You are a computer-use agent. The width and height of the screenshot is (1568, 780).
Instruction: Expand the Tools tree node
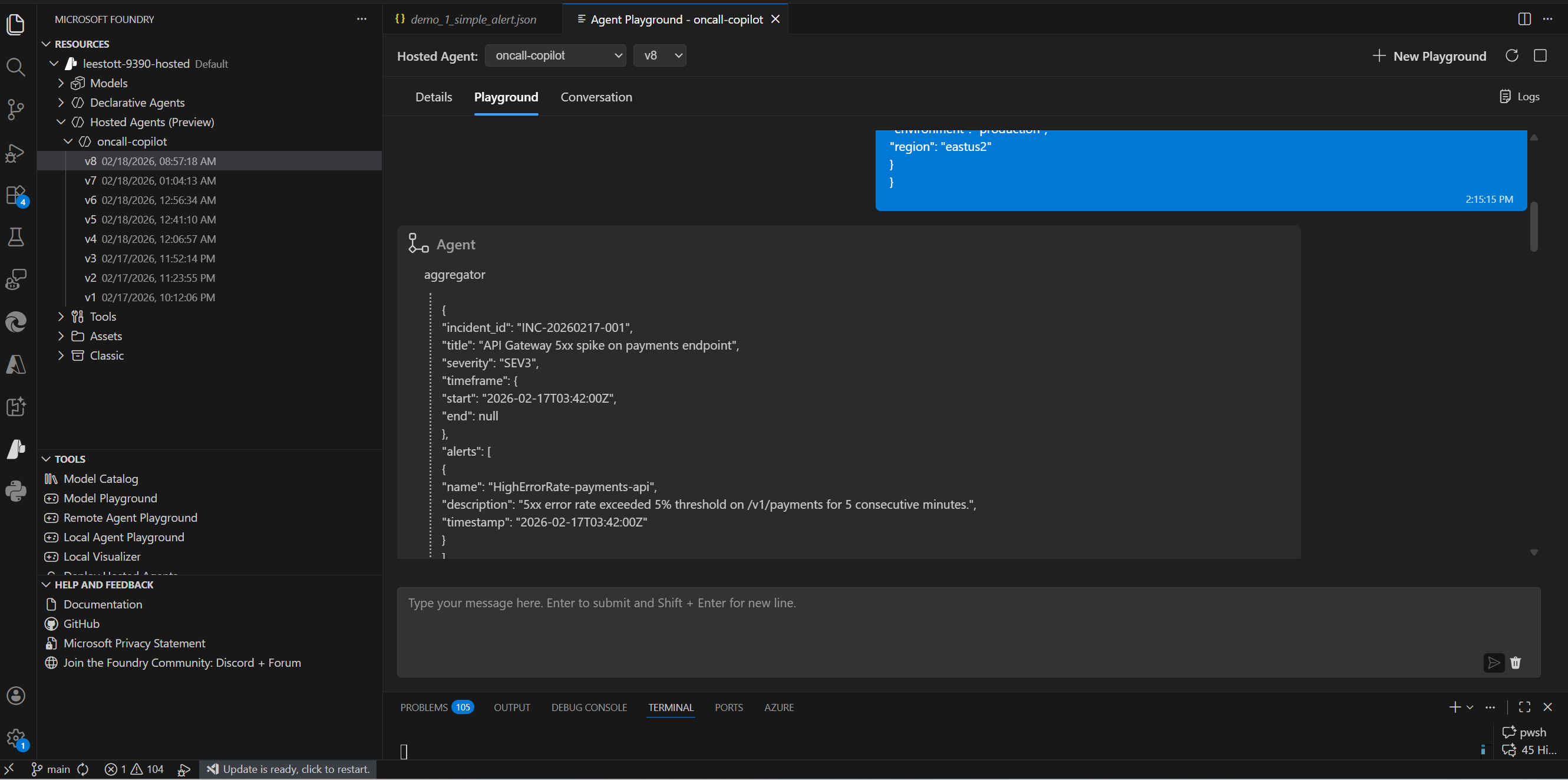click(x=61, y=317)
